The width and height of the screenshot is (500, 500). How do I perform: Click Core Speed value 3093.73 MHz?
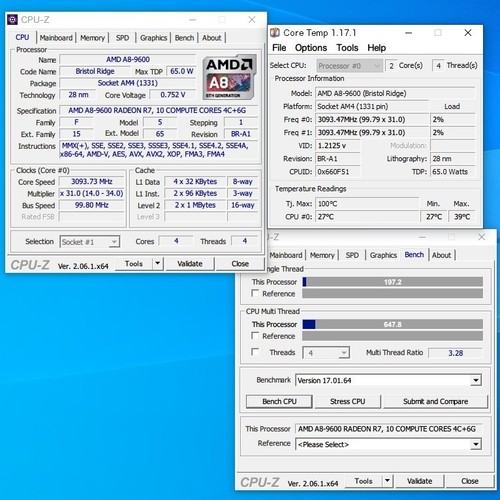pyautogui.click(x=92, y=182)
